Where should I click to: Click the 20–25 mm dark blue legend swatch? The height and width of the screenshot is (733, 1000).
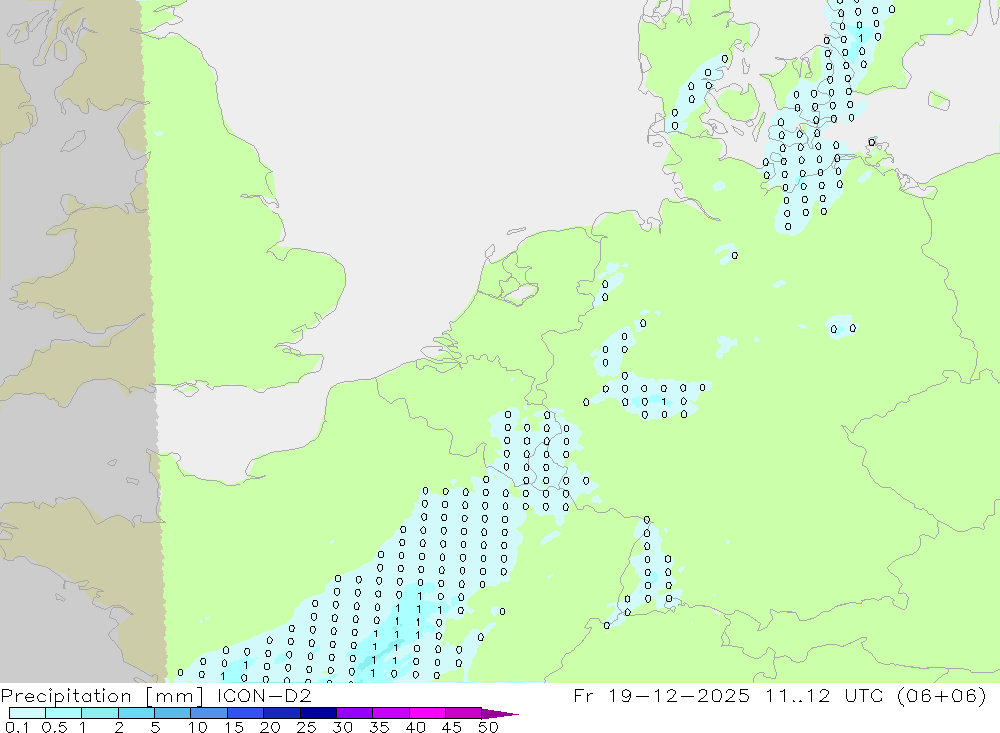(282, 713)
